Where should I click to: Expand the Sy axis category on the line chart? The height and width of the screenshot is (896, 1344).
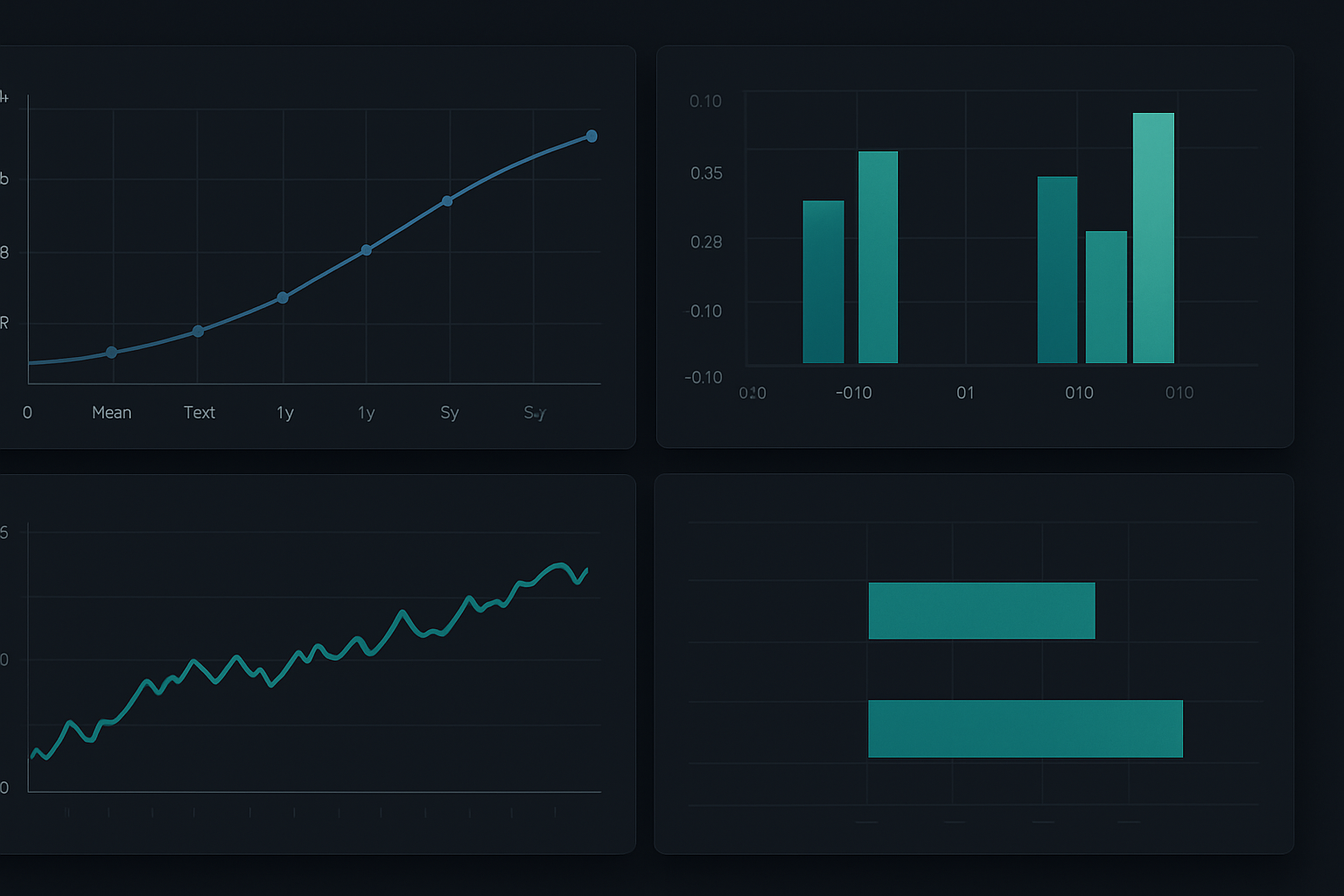point(449,412)
